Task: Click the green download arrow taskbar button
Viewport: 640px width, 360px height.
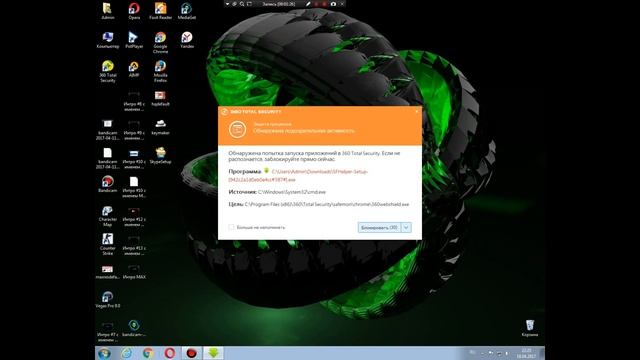Action: (213, 353)
